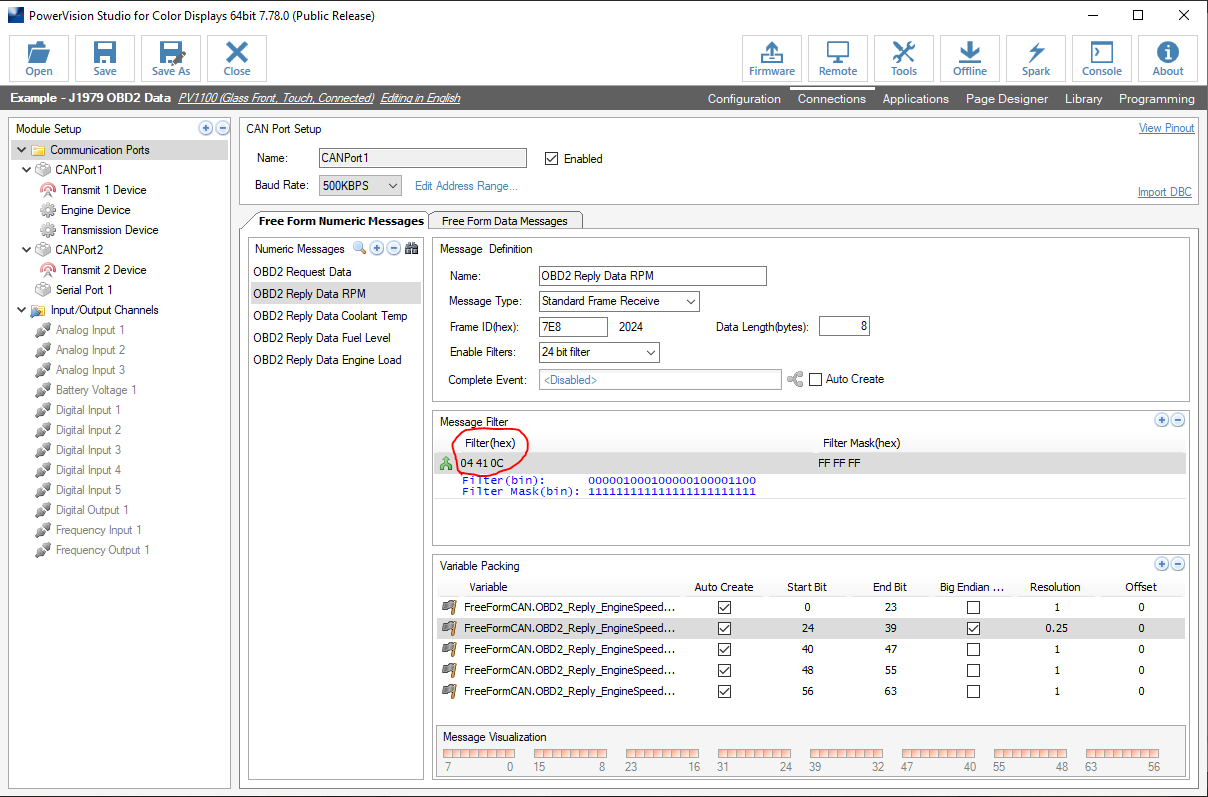Add a message filter with the plus icon
This screenshot has width=1208, height=797.
1161,420
